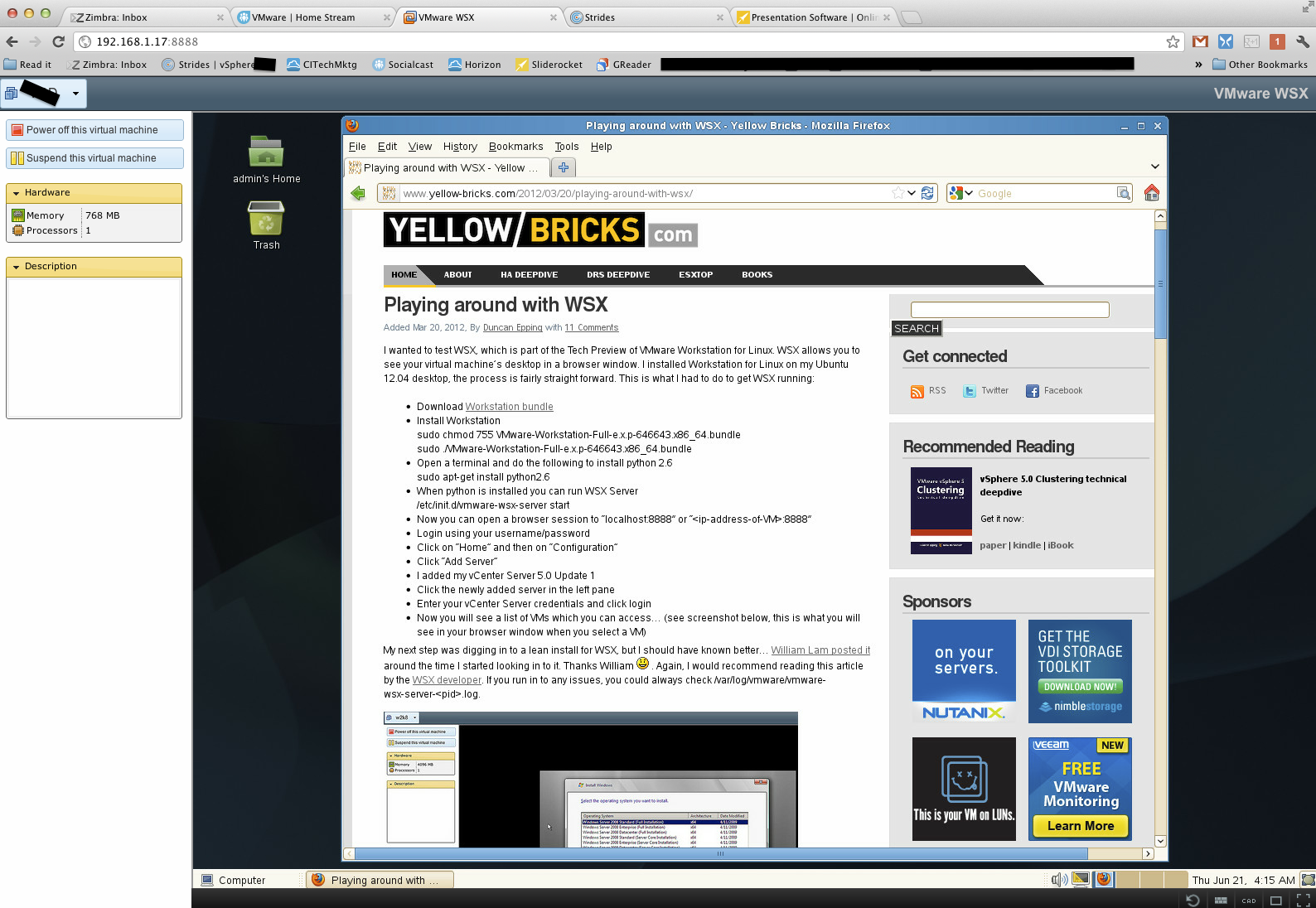Click the show-desktop icon beside the clock
This screenshot has width=1316, height=908.
[1309, 880]
